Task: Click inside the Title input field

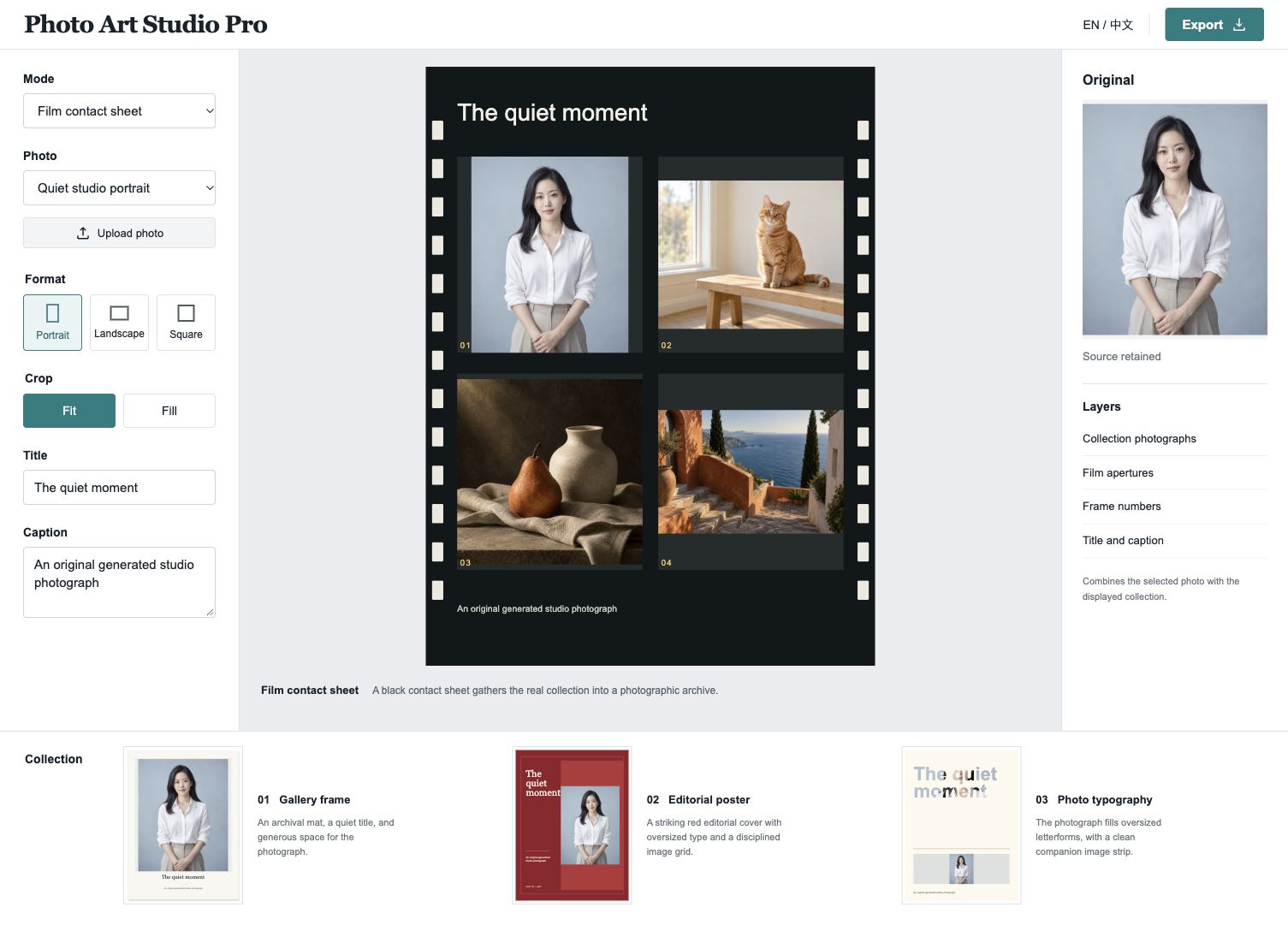Action: 119,488
